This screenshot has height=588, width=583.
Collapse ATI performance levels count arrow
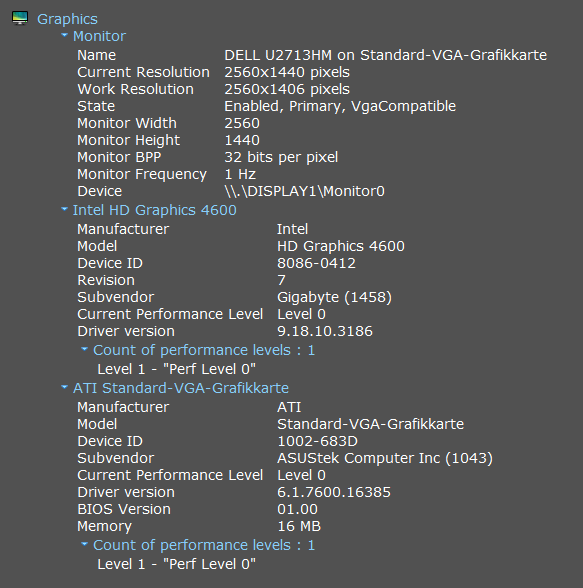tap(84, 544)
